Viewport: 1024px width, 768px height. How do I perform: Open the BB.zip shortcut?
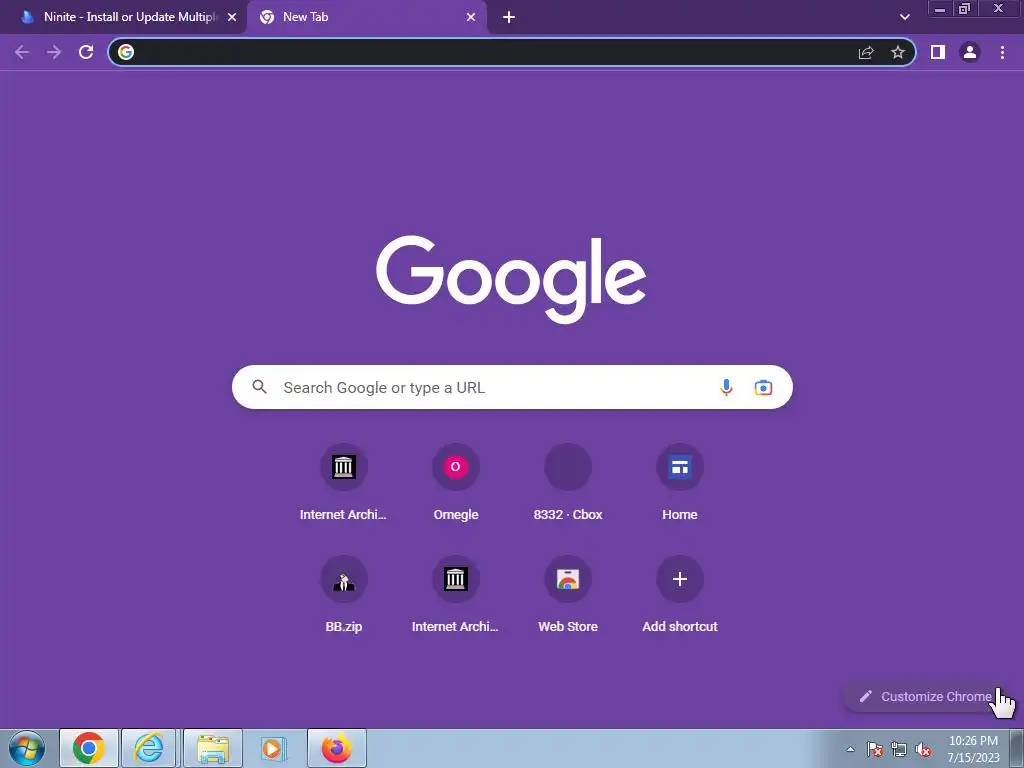[x=344, y=595]
